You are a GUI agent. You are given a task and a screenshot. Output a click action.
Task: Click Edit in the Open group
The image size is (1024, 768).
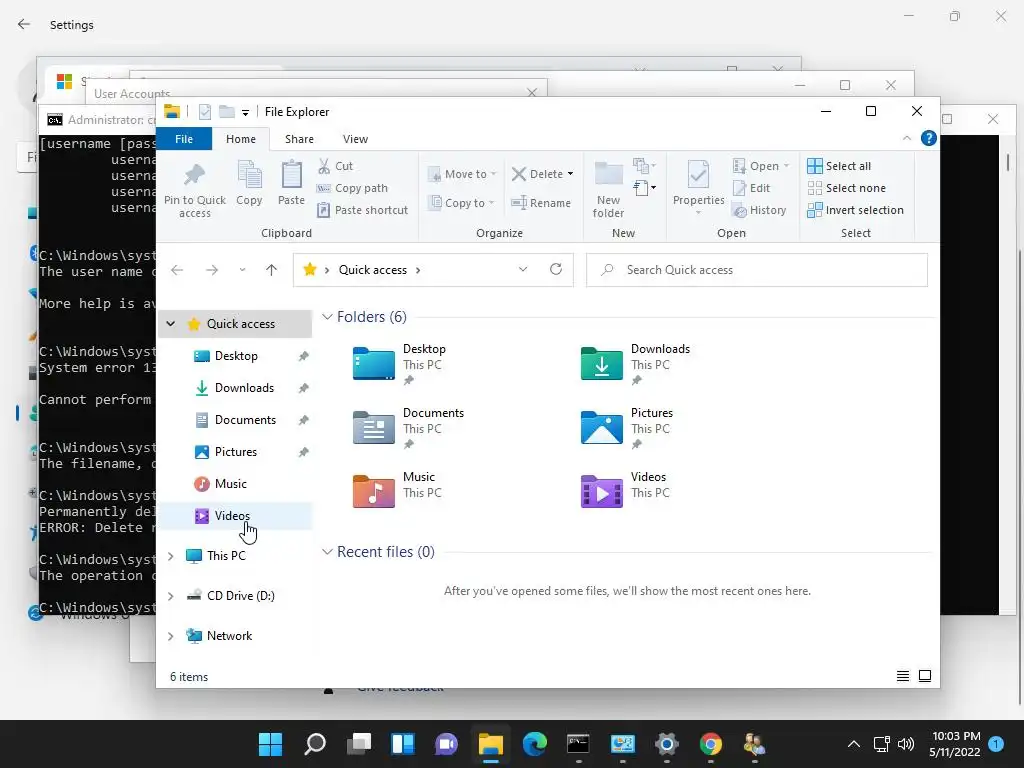[x=751, y=188]
